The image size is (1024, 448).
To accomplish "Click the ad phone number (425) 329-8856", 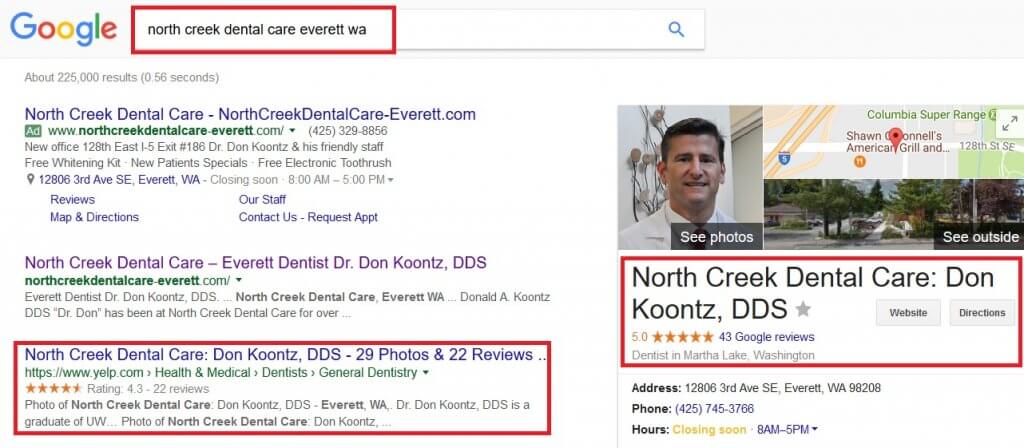I will click(x=347, y=131).
